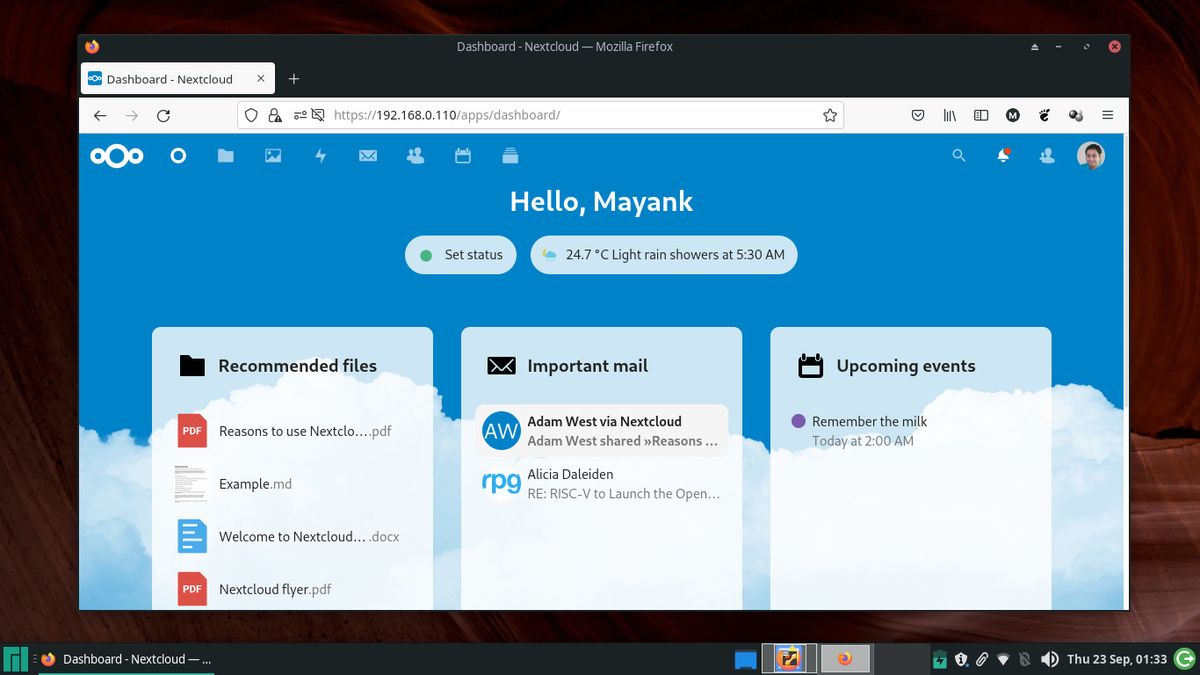Viewport: 1200px width, 675px height.
Task: Open the contacts menu beside the avatar
Action: pyautogui.click(x=1047, y=156)
